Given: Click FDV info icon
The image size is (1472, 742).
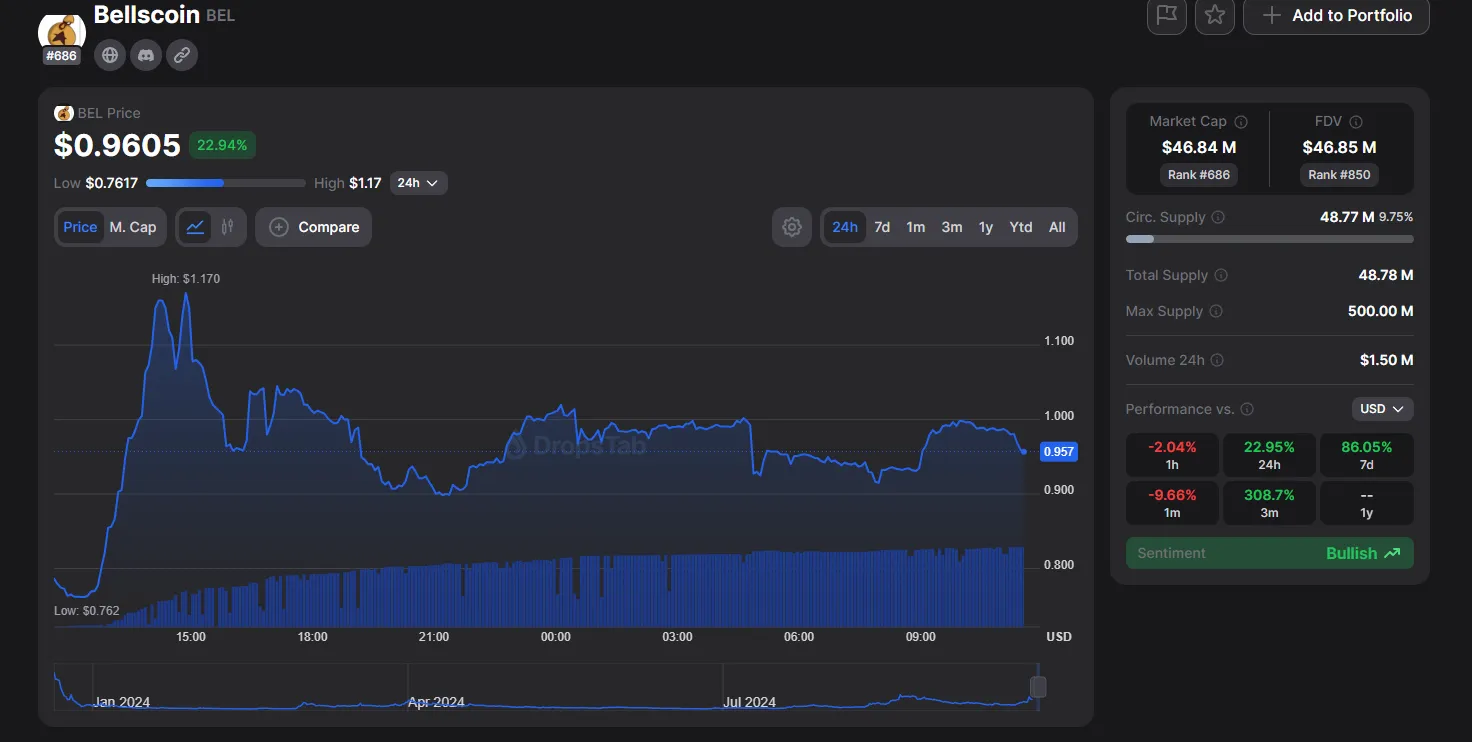Looking at the screenshot, I should coord(1356,122).
